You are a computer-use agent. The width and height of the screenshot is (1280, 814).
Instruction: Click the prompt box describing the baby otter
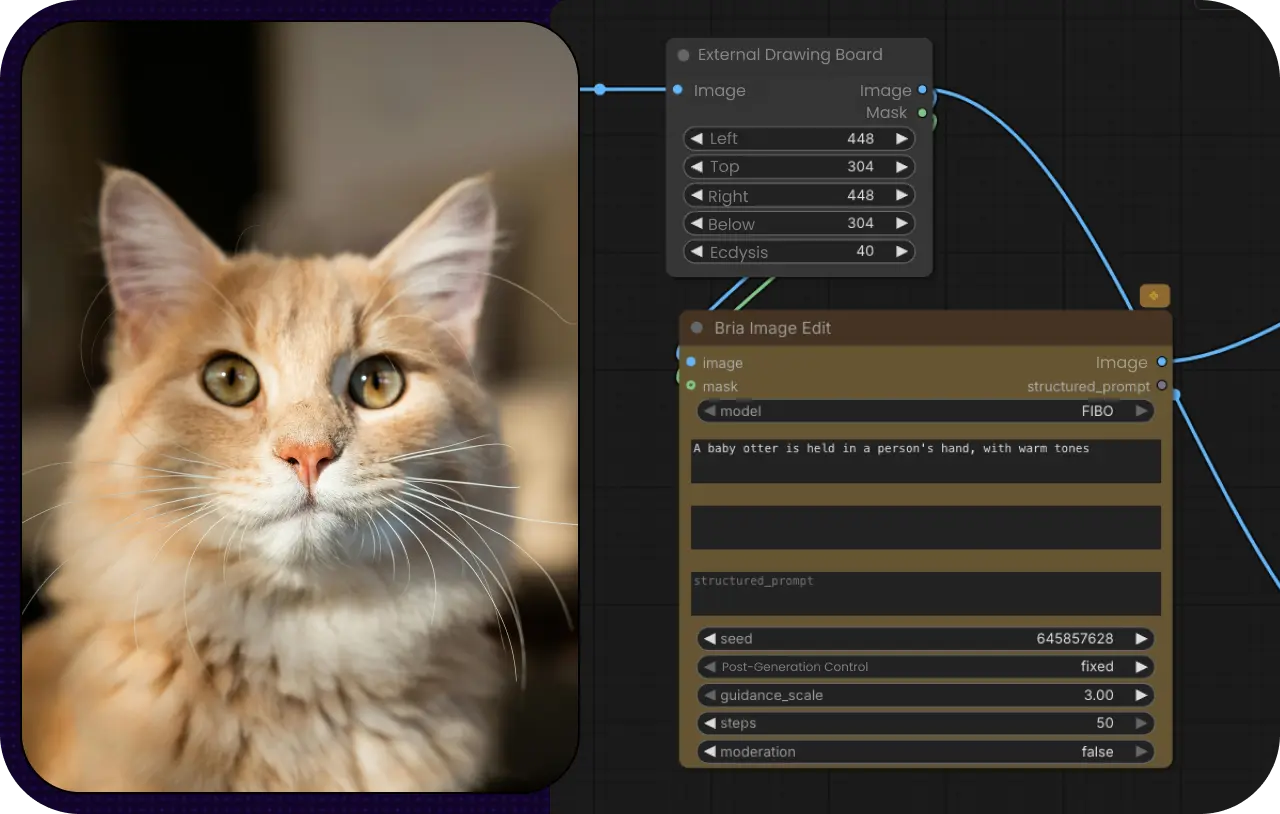click(x=925, y=460)
